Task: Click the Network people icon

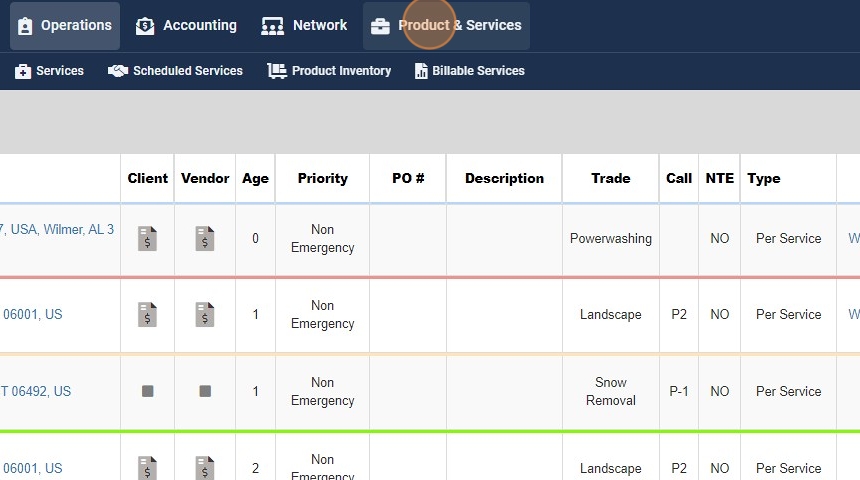Action: coord(272,26)
